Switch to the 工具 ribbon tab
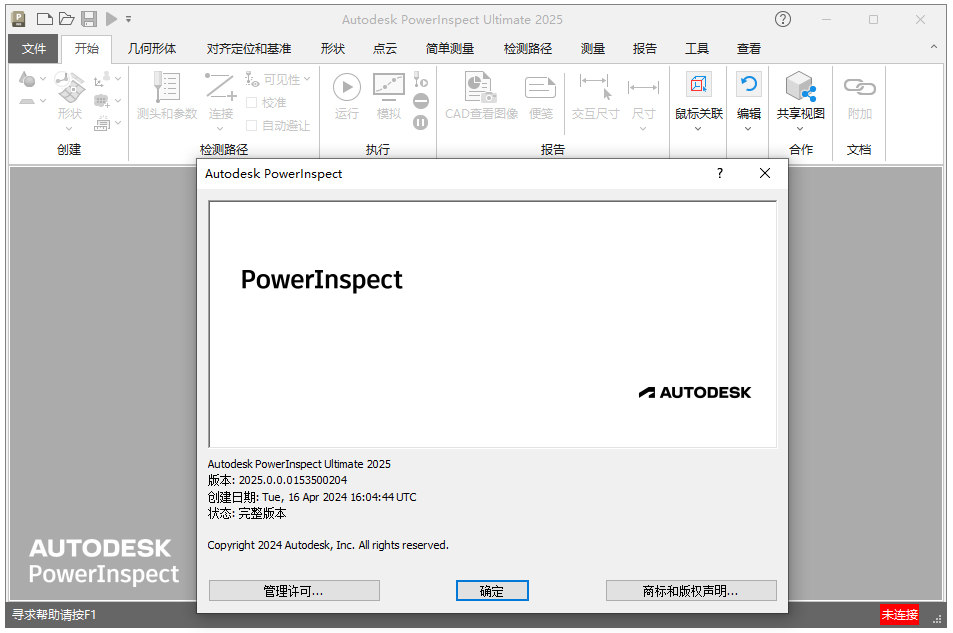Viewport: 953px width, 633px height. click(x=697, y=49)
